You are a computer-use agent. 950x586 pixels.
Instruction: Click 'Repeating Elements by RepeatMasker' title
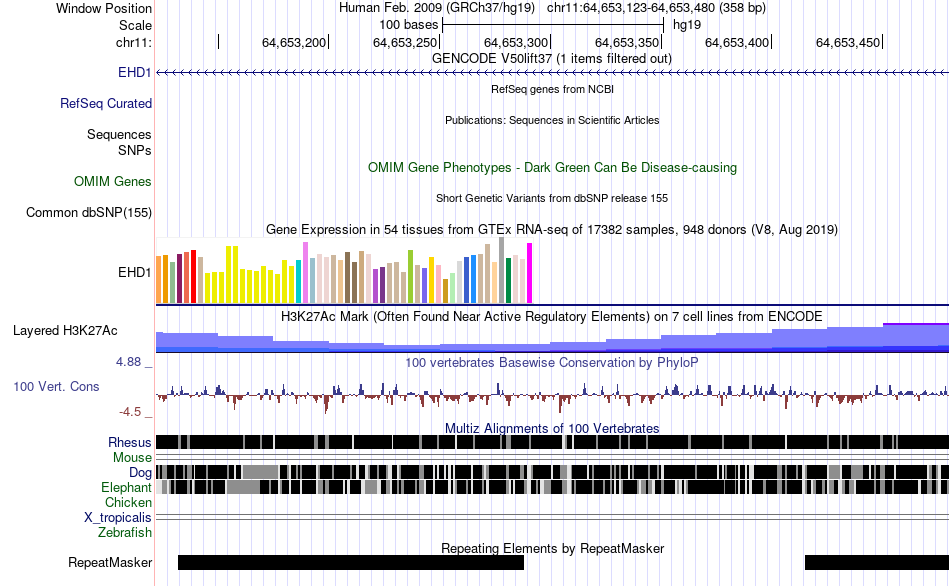tap(553, 548)
